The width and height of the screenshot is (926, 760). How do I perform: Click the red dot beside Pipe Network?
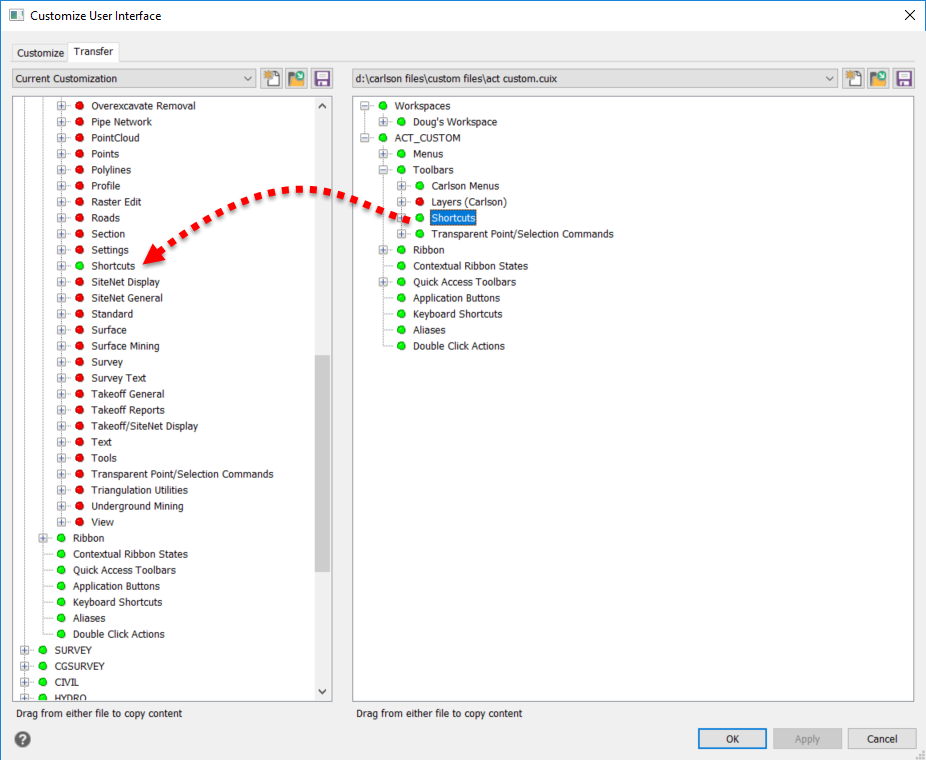pos(80,122)
